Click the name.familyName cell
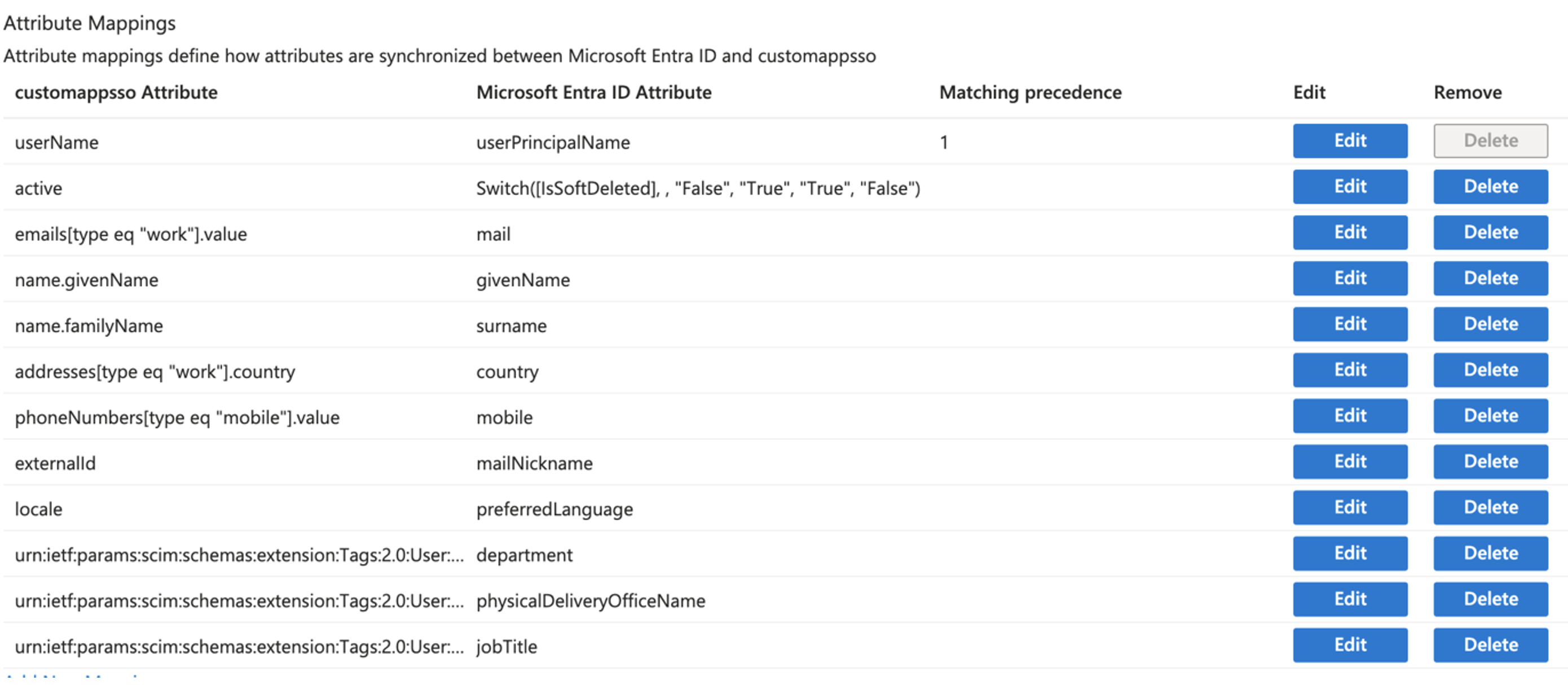Viewport: 1568px width, 685px height. coord(89,326)
